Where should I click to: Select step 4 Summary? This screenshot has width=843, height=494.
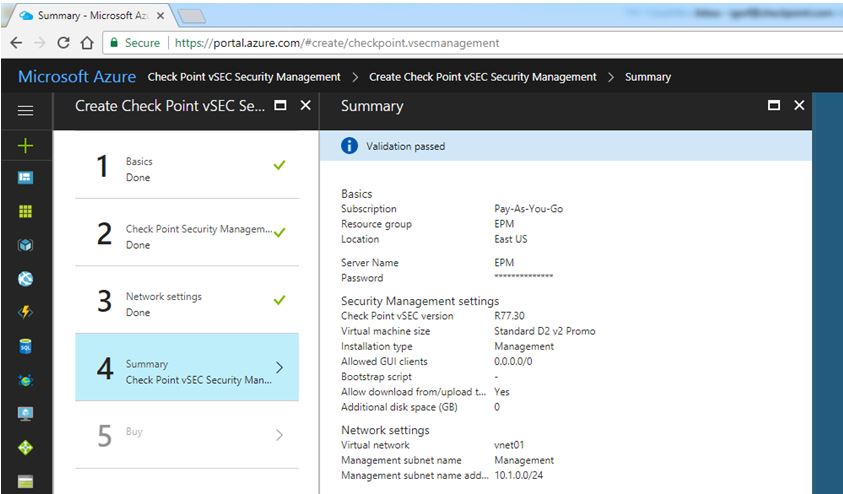pos(187,367)
